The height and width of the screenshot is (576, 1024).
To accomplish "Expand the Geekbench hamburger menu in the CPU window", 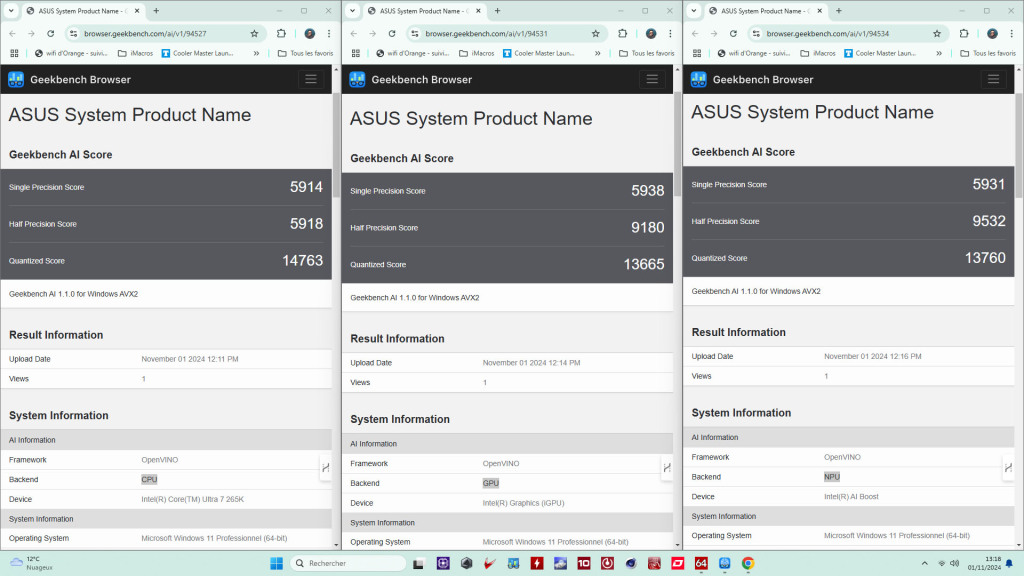I will point(311,79).
